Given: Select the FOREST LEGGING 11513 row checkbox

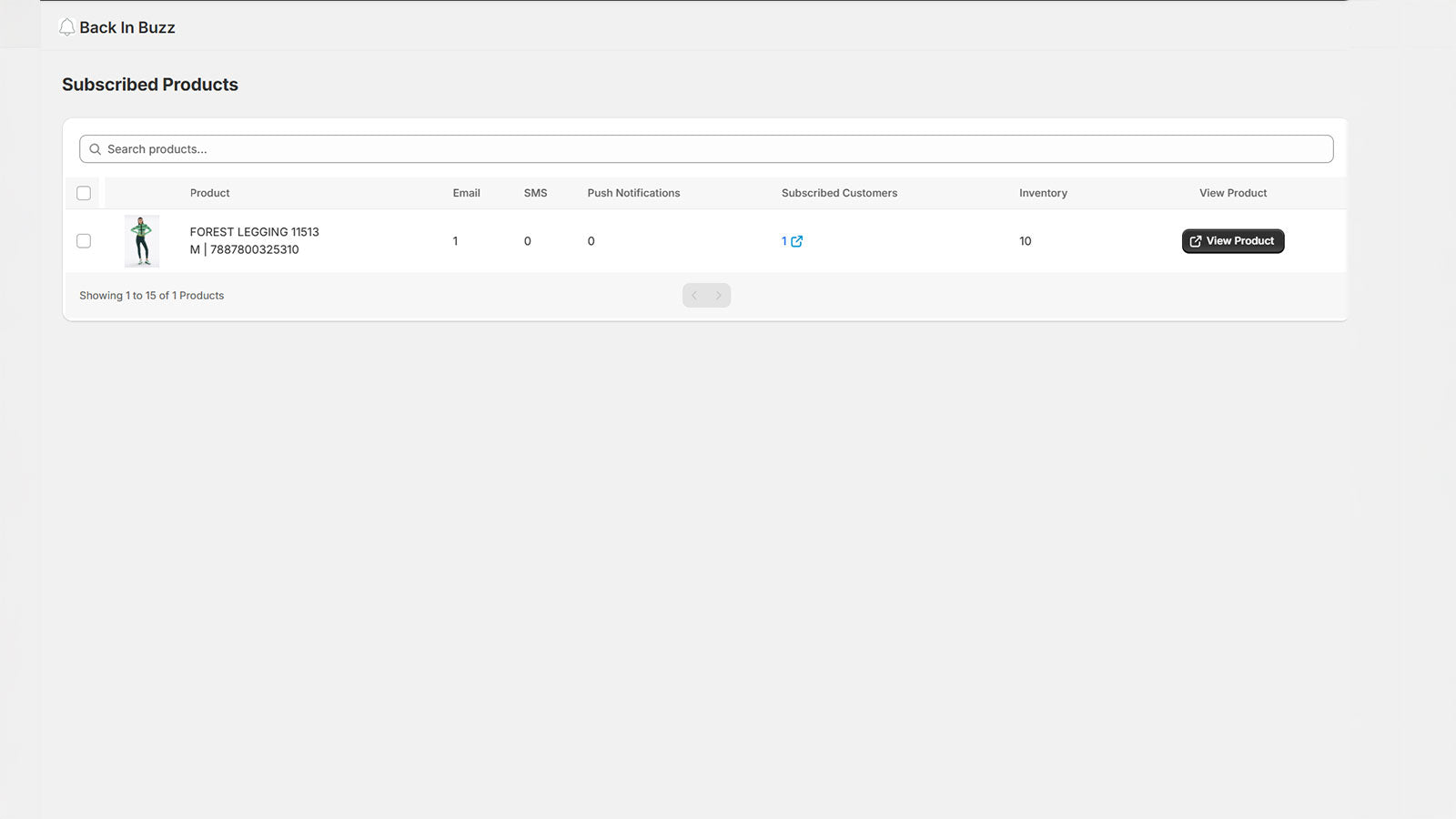Looking at the screenshot, I should 84,241.
